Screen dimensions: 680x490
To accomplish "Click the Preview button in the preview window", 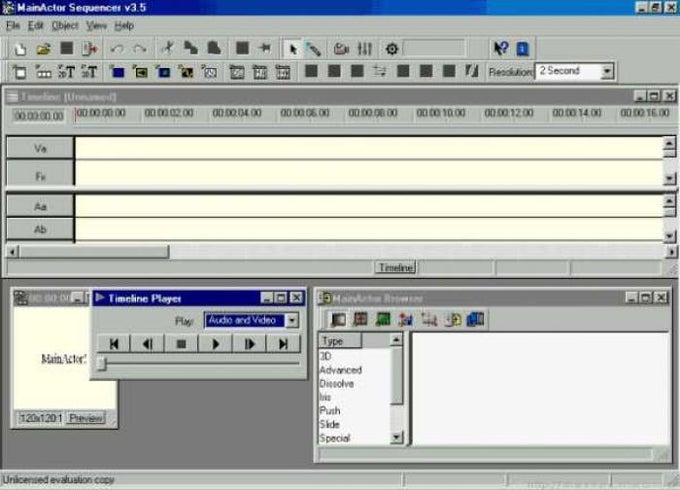I will pos(86,418).
